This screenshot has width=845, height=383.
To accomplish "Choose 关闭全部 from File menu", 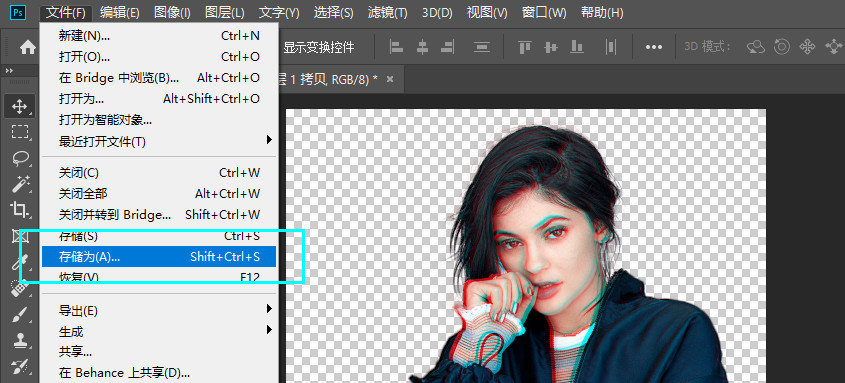I will [159, 193].
